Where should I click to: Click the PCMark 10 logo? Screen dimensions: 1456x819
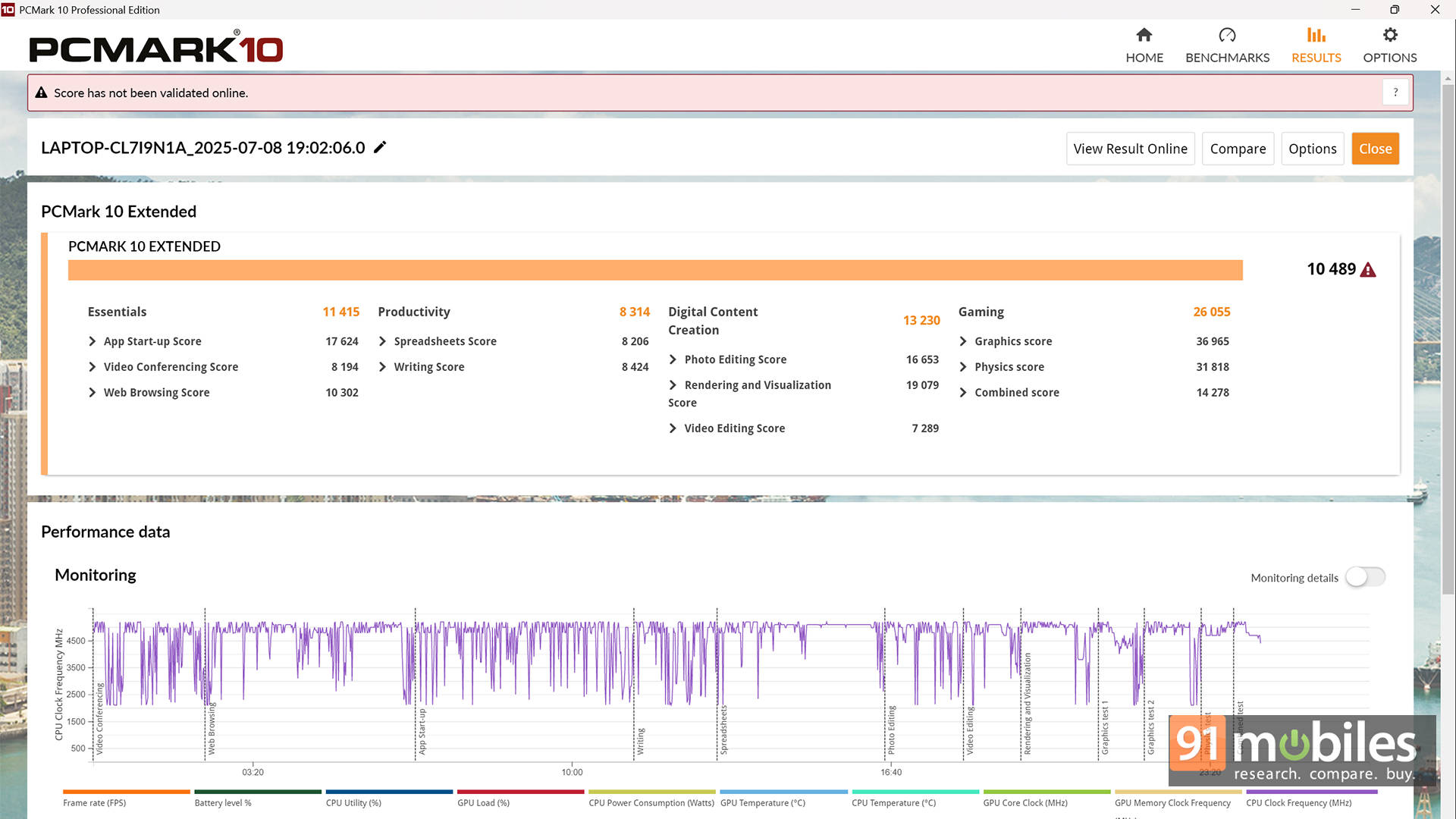coord(156,47)
